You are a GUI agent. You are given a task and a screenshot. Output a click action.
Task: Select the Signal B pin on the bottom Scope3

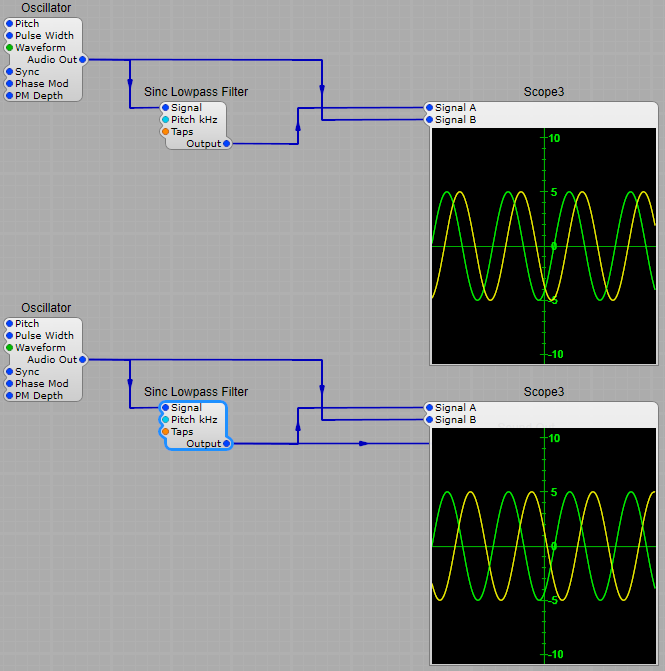point(430,419)
